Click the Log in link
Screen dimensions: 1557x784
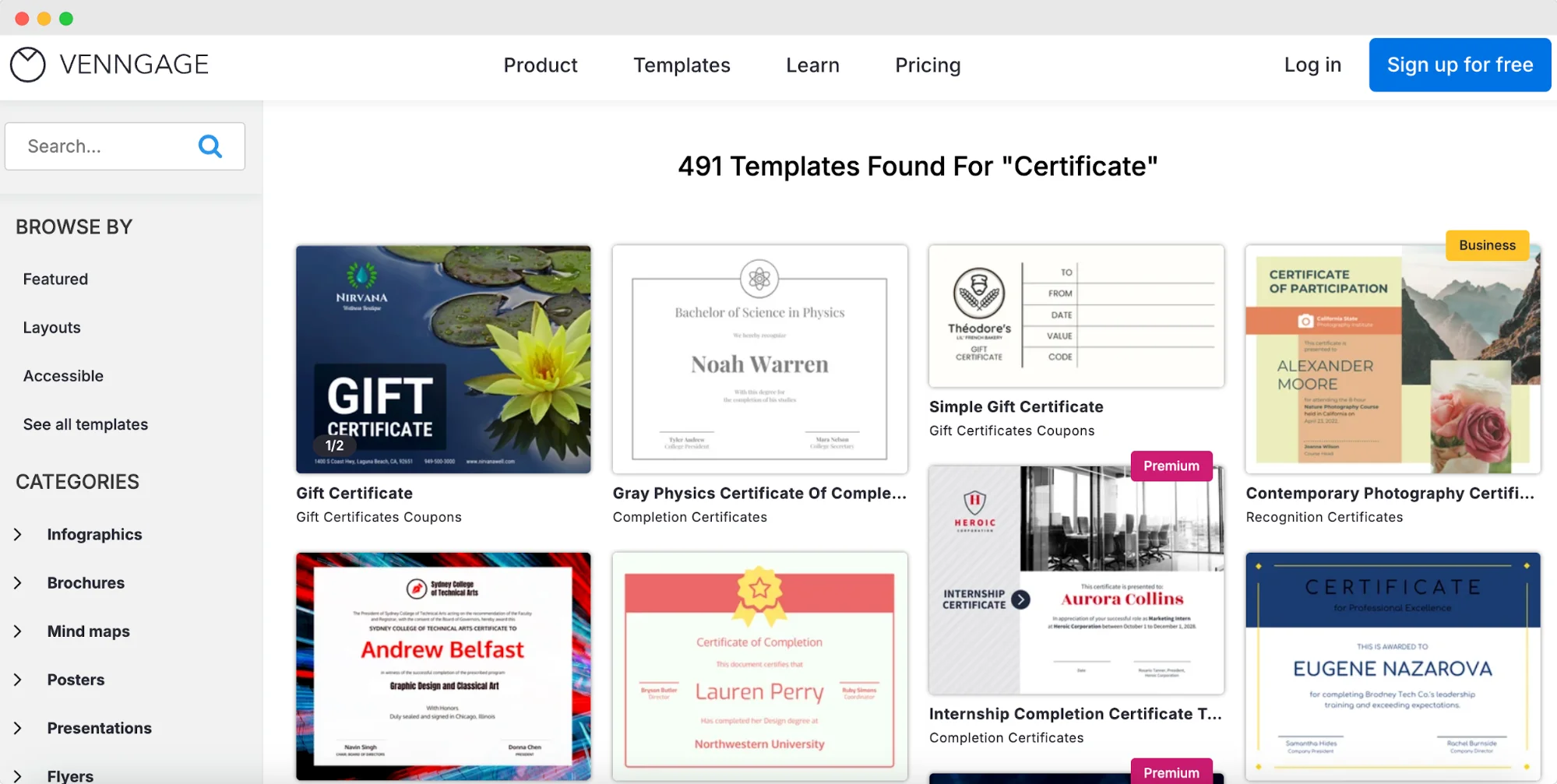1312,65
